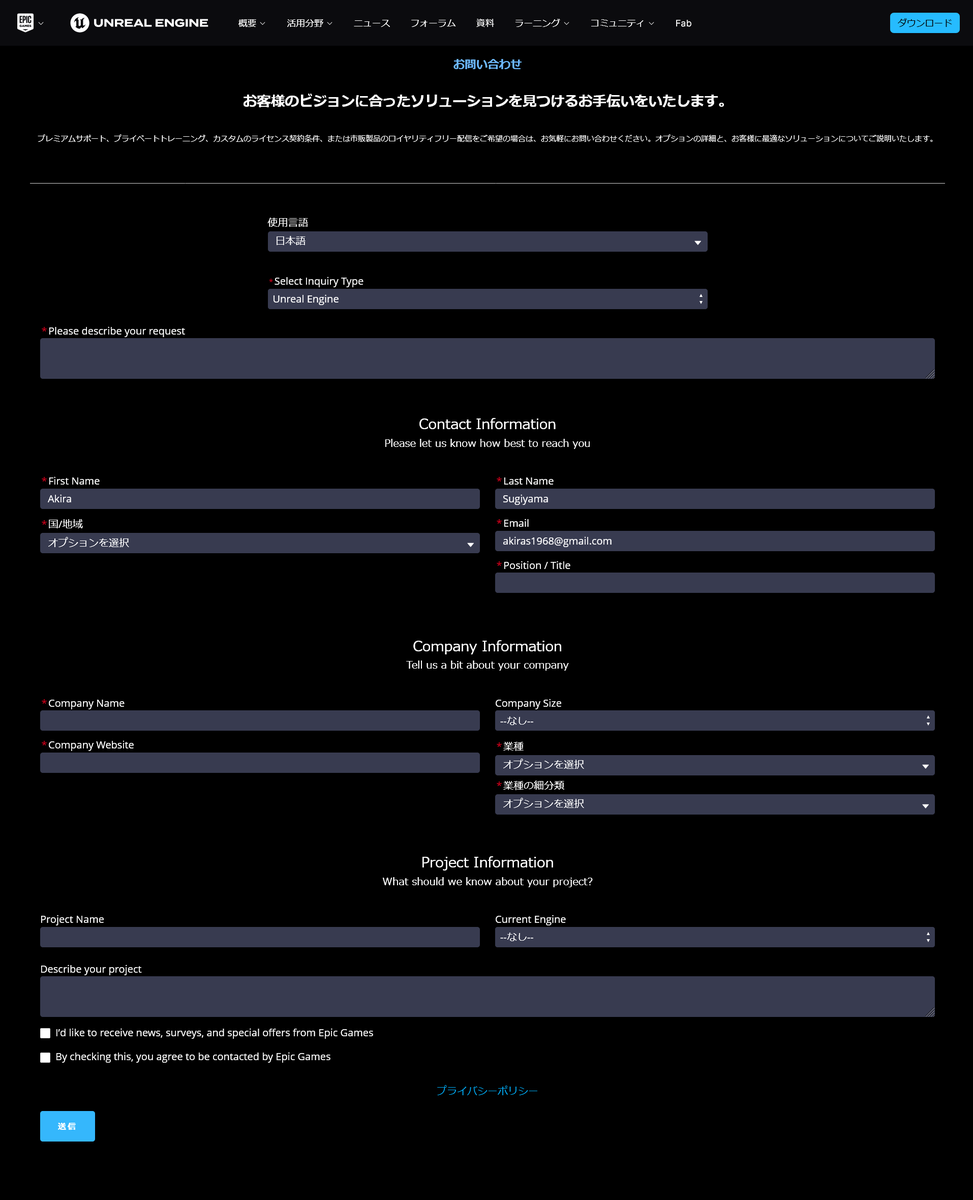Click the Company Information heading

tap(487, 646)
